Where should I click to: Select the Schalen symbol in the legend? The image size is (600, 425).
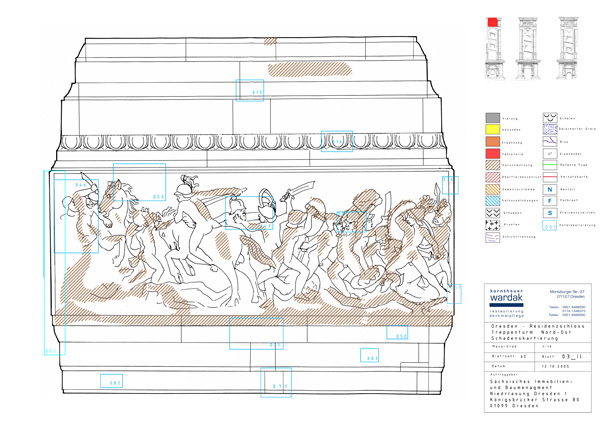(x=549, y=118)
